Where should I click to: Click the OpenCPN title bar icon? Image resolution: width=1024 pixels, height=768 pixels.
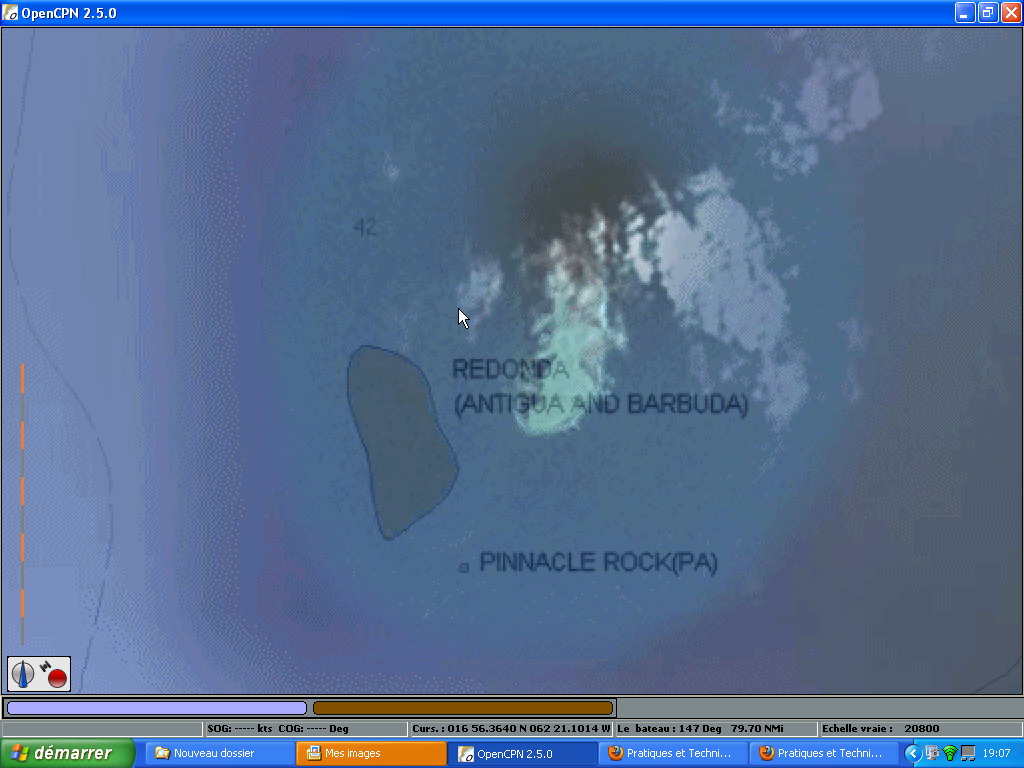(x=11, y=13)
